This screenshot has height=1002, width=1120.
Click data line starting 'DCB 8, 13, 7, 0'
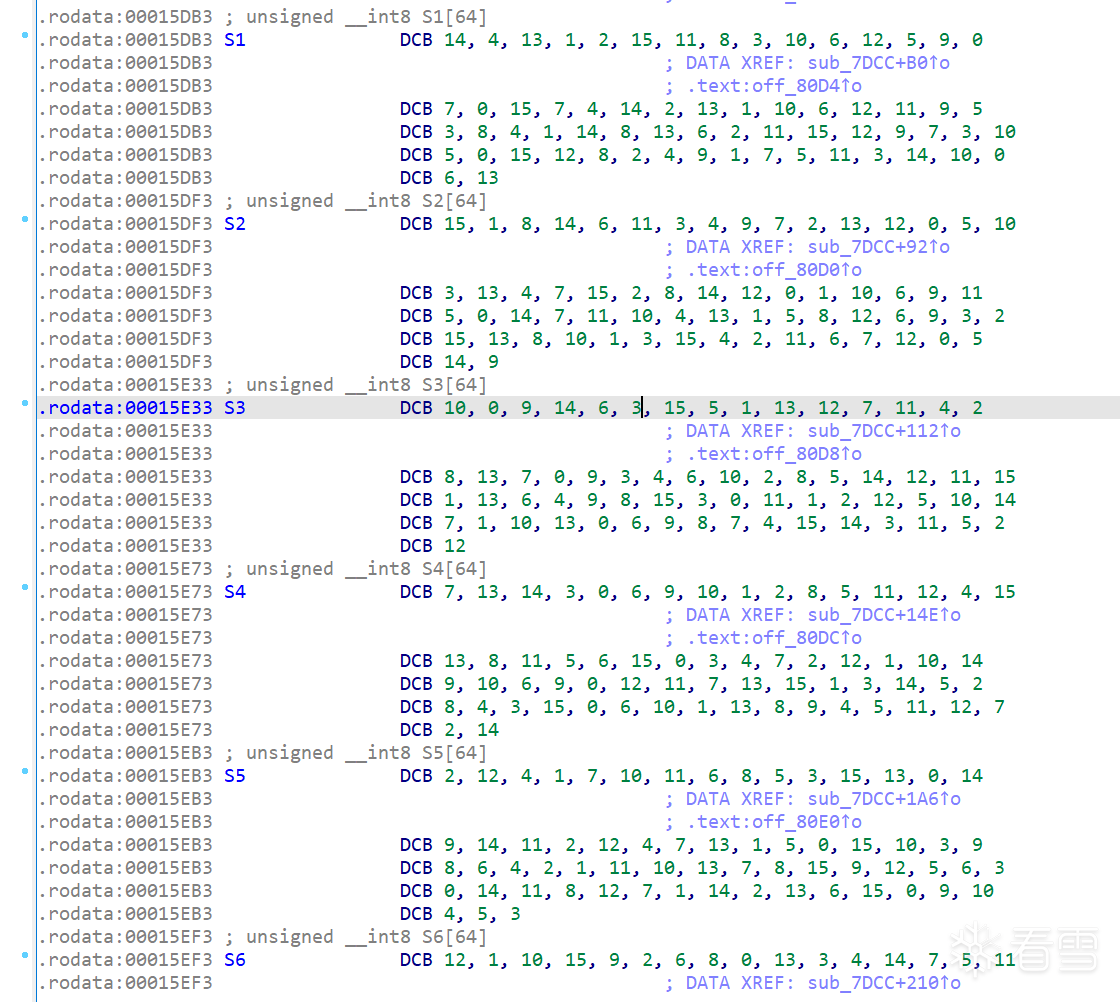tap(708, 477)
